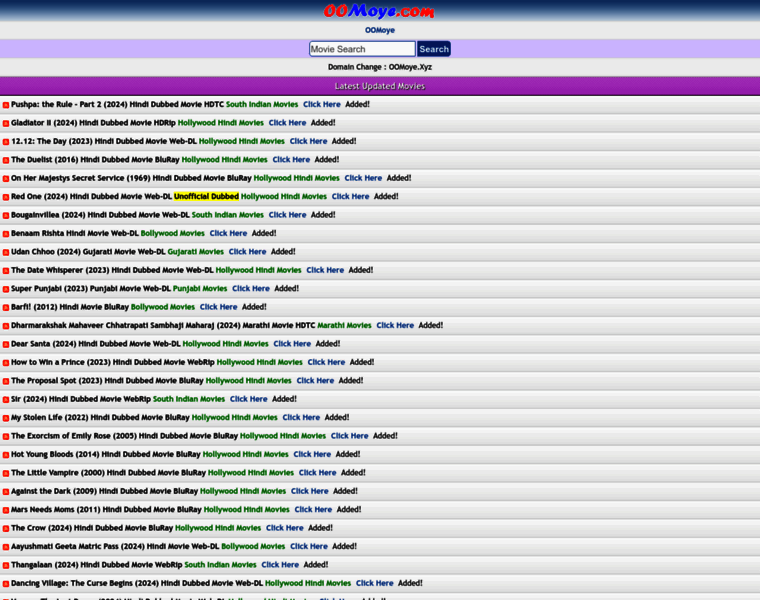This screenshot has height=600, width=760.
Task: Click the red bullet icon beside Mars Needs Moms
Action: [6, 510]
